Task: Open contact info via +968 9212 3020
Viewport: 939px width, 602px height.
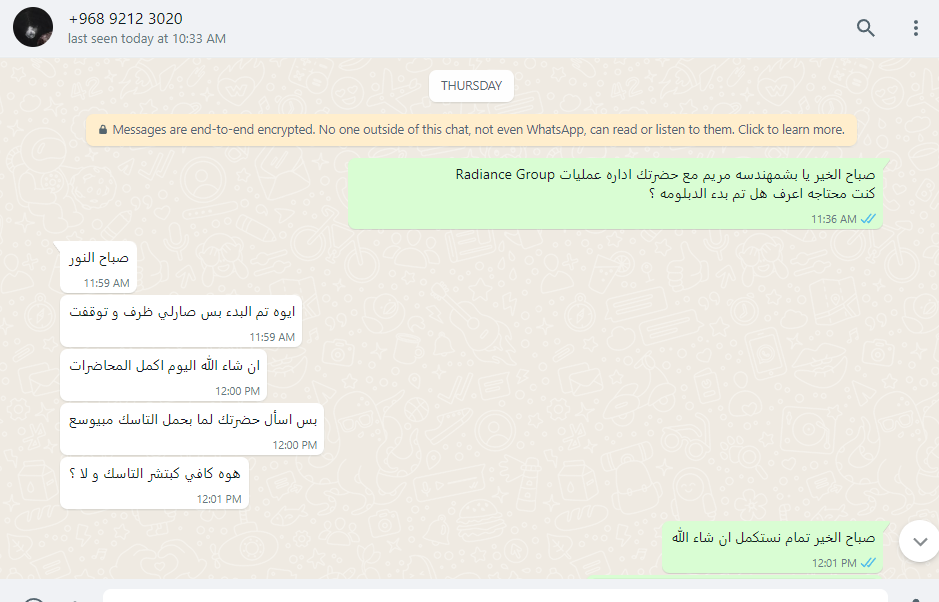Action: click(125, 19)
